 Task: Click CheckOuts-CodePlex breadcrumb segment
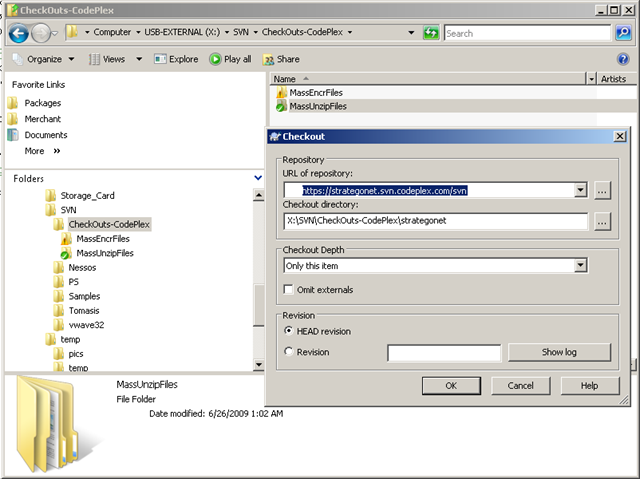click(302, 32)
